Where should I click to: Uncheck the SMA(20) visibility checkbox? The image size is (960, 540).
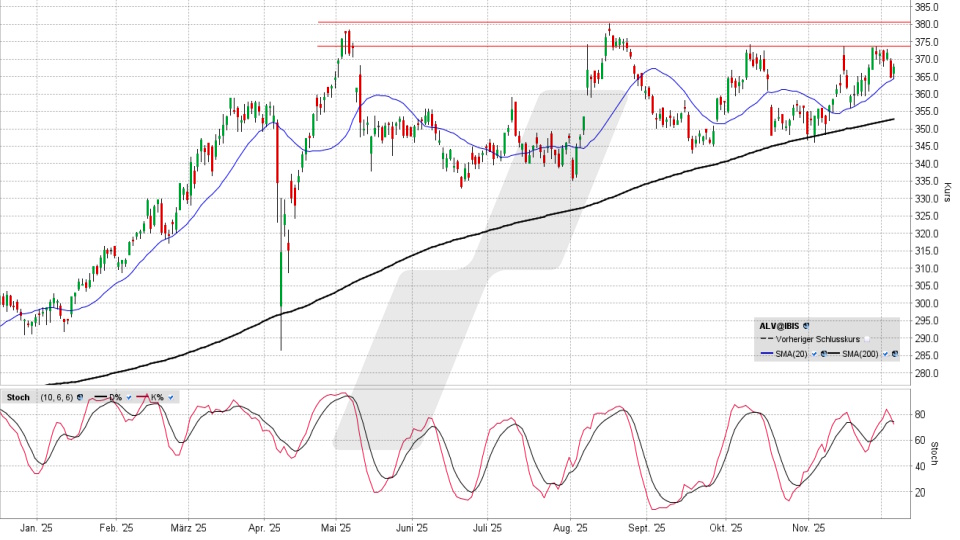coord(814,354)
